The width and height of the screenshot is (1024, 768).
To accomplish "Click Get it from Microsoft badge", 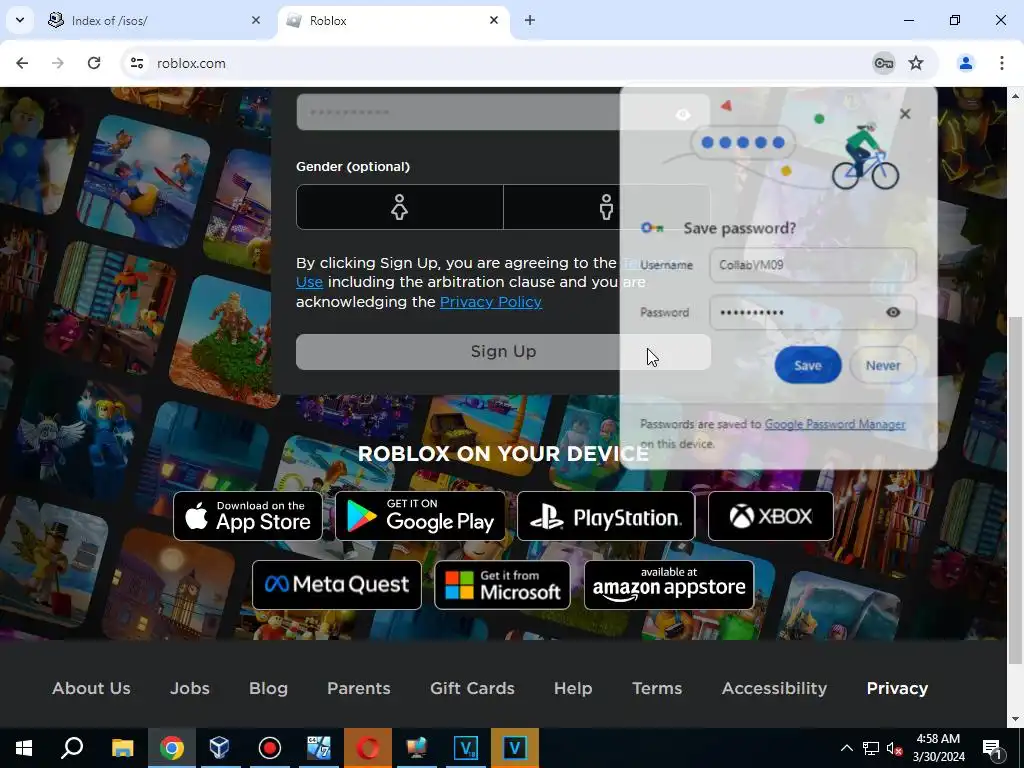I will tap(502, 585).
